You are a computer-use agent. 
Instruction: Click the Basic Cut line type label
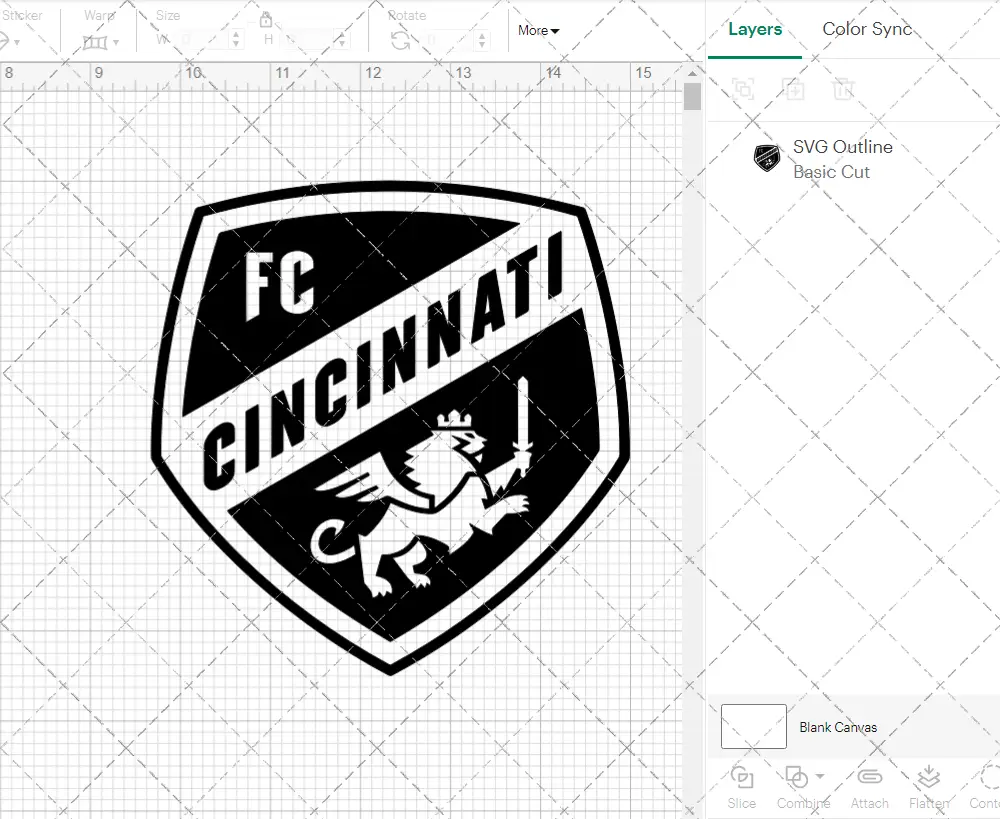(x=832, y=172)
